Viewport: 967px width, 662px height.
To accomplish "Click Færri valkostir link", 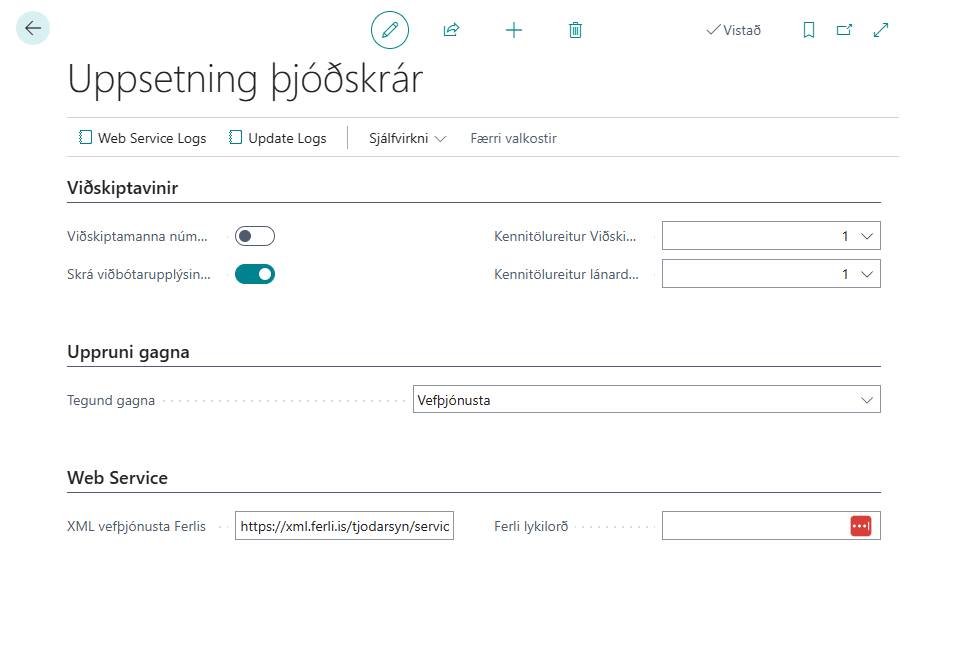I will click(x=513, y=138).
